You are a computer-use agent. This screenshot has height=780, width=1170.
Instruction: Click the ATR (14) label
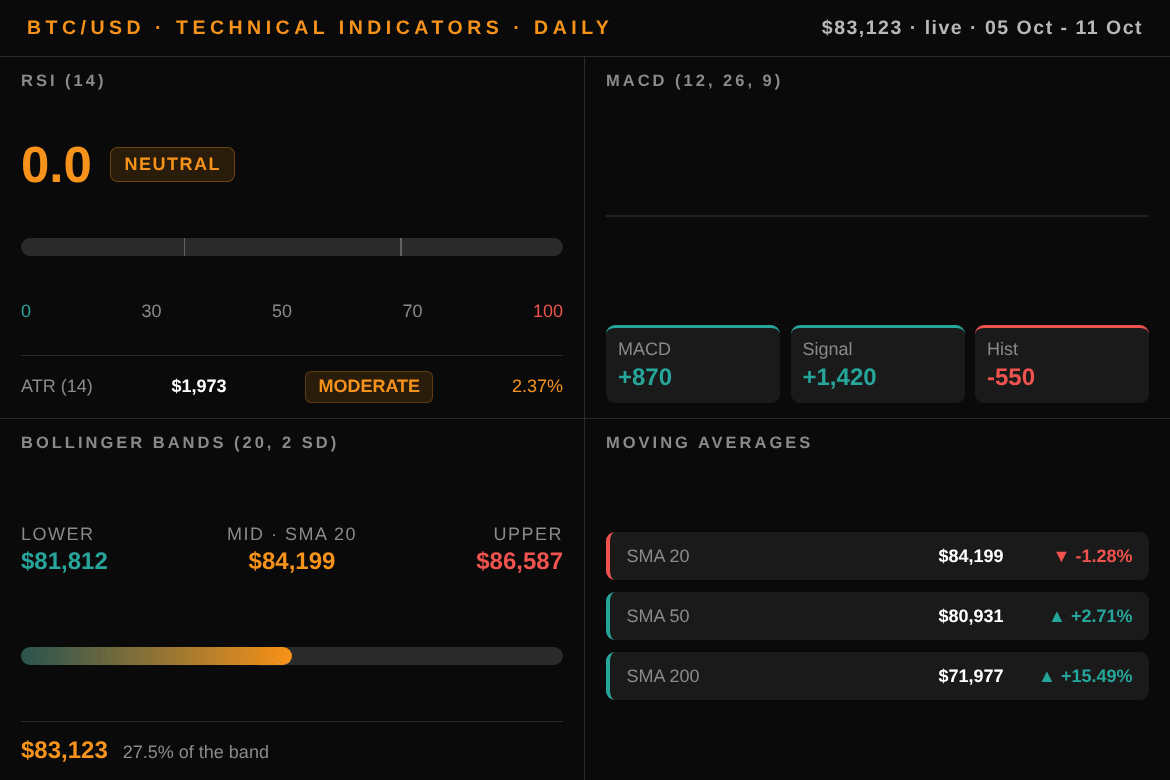57,386
